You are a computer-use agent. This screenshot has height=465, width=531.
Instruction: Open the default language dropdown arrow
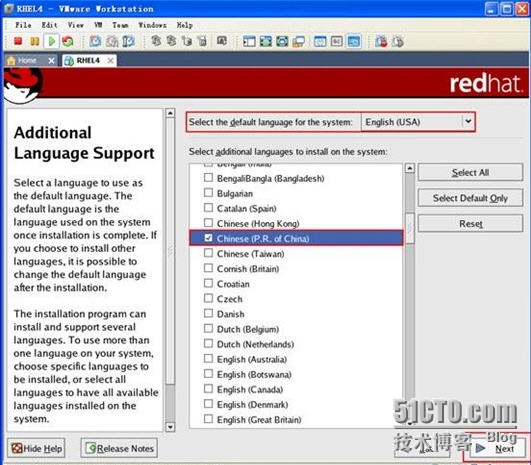tap(468, 121)
